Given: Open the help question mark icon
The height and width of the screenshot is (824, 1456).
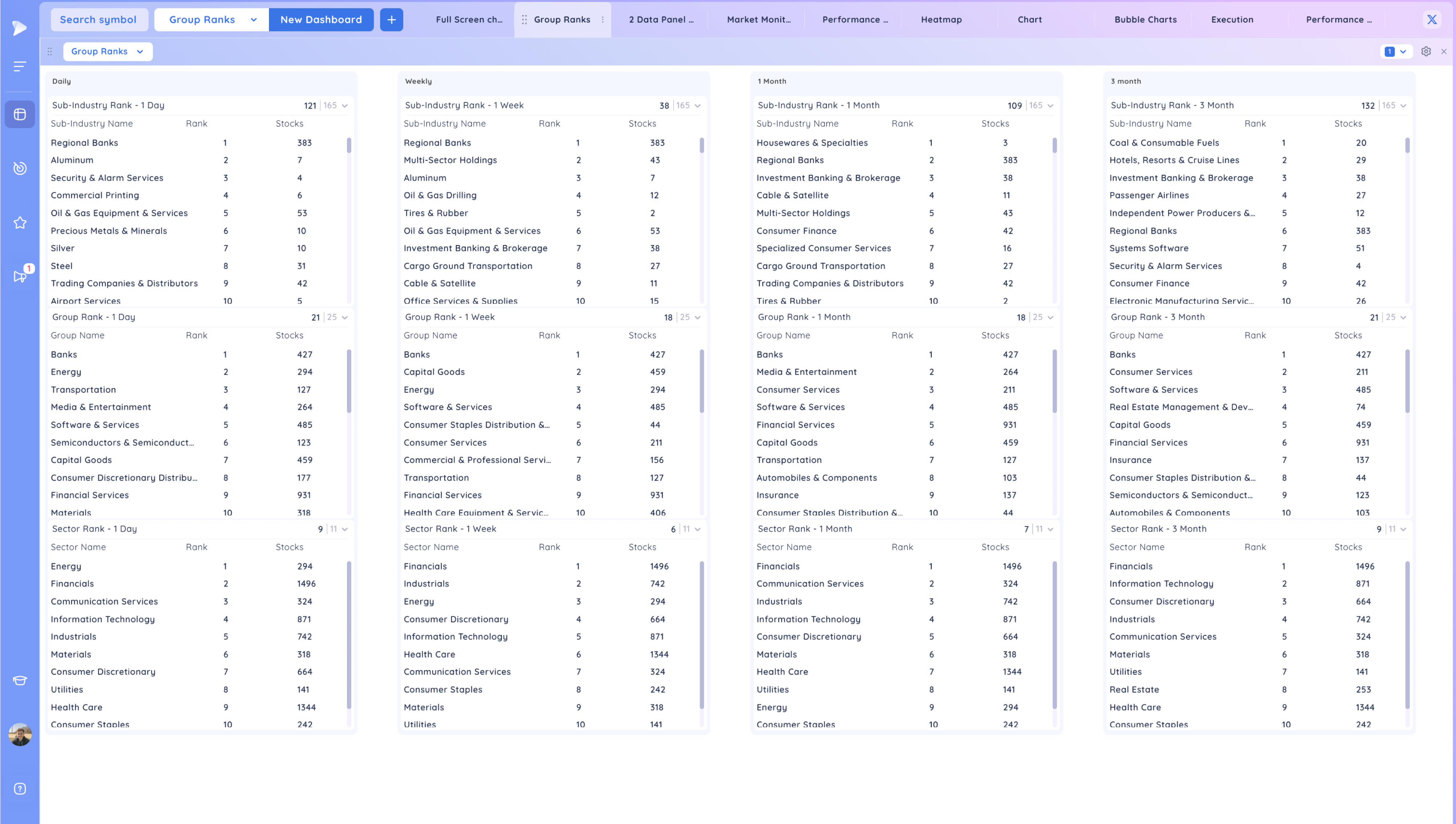Looking at the screenshot, I should (x=20, y=788).
